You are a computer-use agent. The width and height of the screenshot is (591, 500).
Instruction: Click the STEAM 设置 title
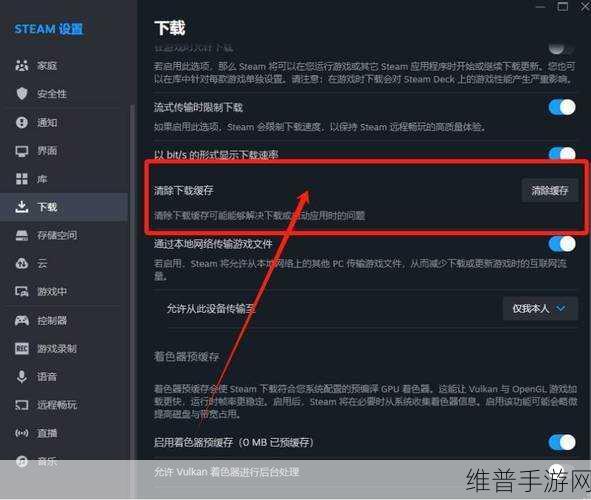(x=49, y=29)
